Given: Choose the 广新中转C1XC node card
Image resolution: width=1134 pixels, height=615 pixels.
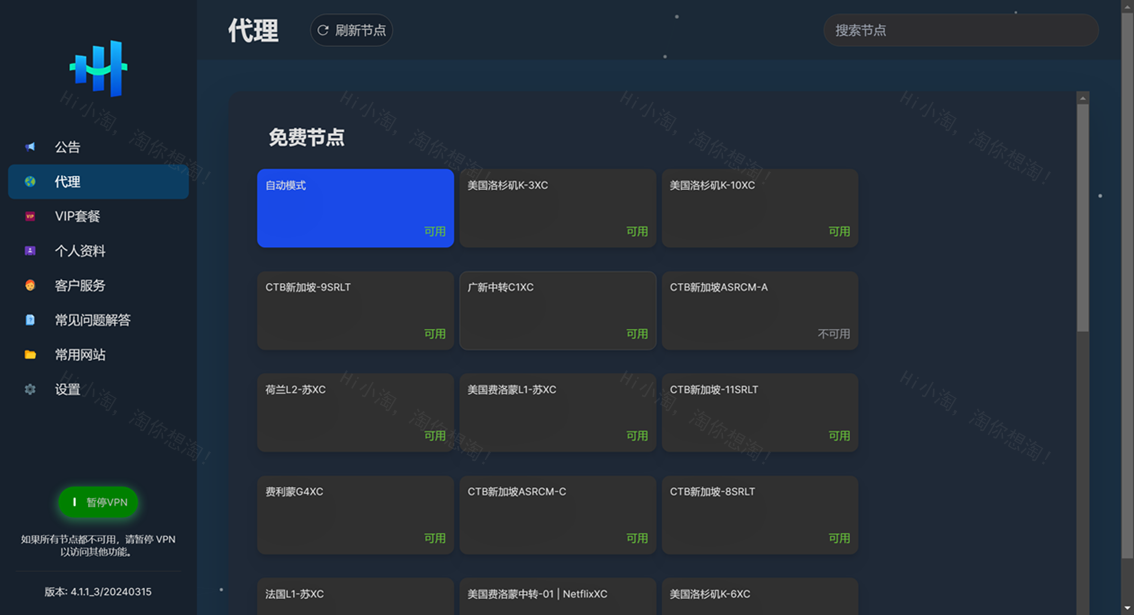Looking at the screenshot, I should pyautogui.click(x=557, y=310).
